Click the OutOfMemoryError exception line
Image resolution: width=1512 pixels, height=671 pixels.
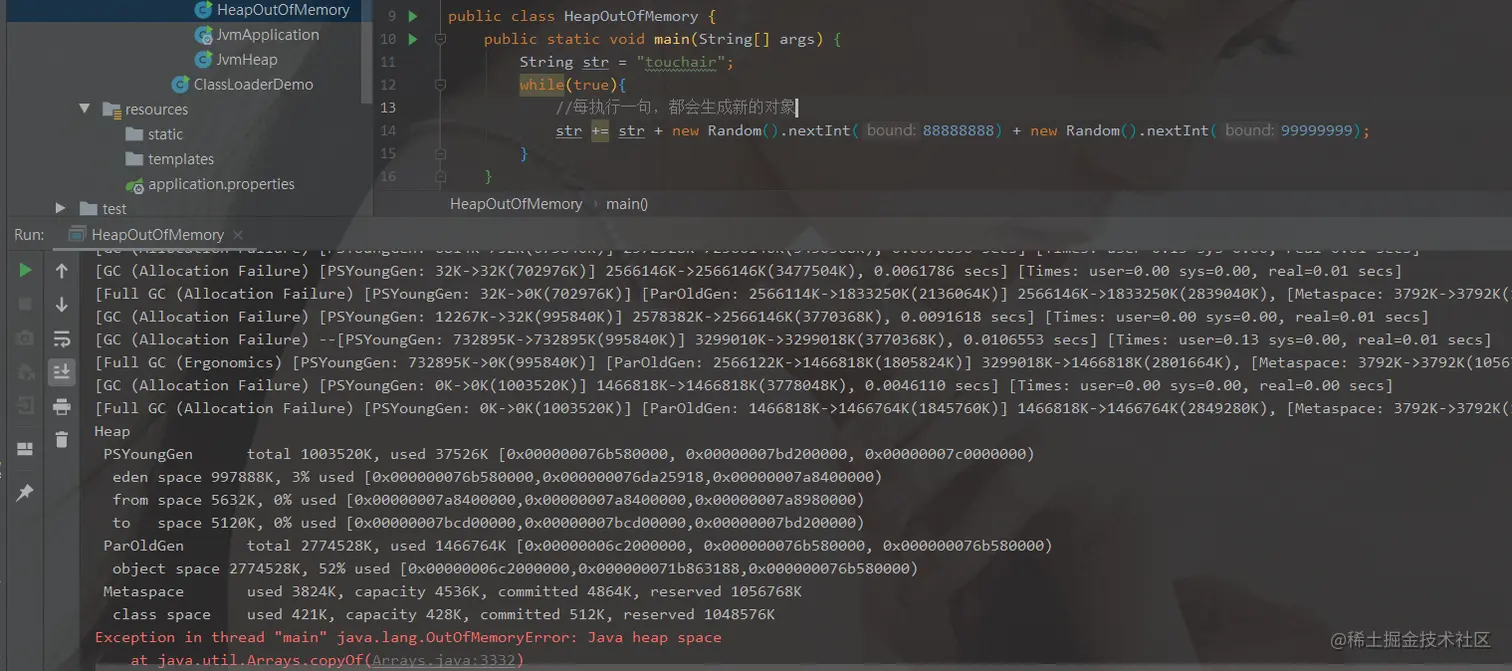point(408,637)
